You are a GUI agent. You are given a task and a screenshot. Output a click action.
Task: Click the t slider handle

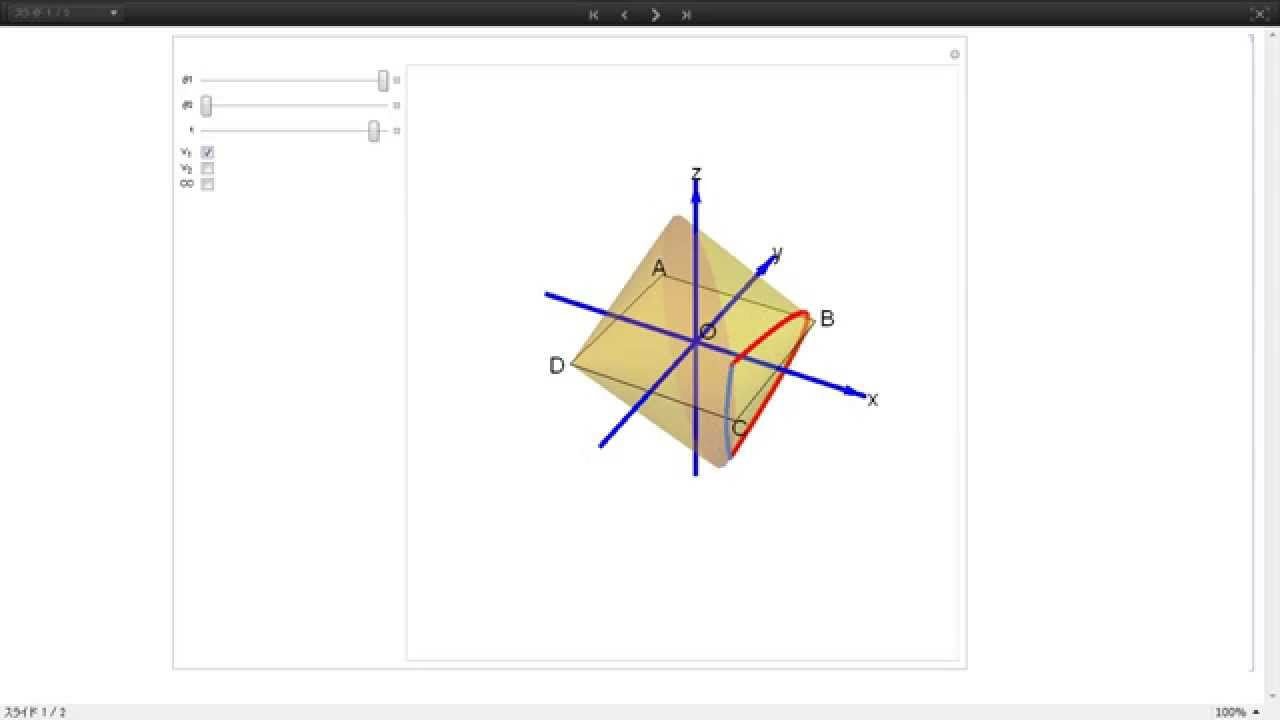(x=374, y=131)
